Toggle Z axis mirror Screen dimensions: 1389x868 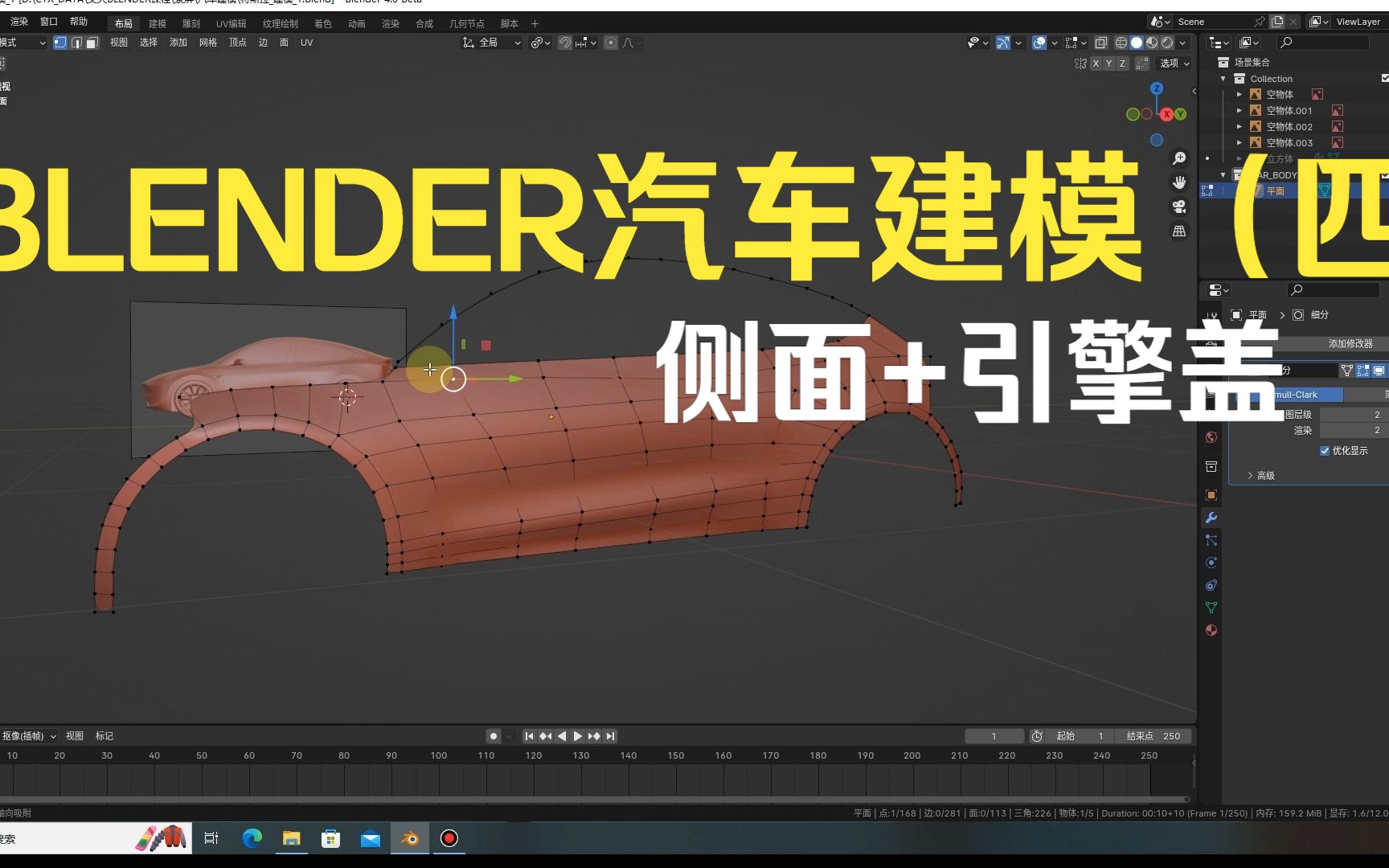click(x=1122, y=63)
